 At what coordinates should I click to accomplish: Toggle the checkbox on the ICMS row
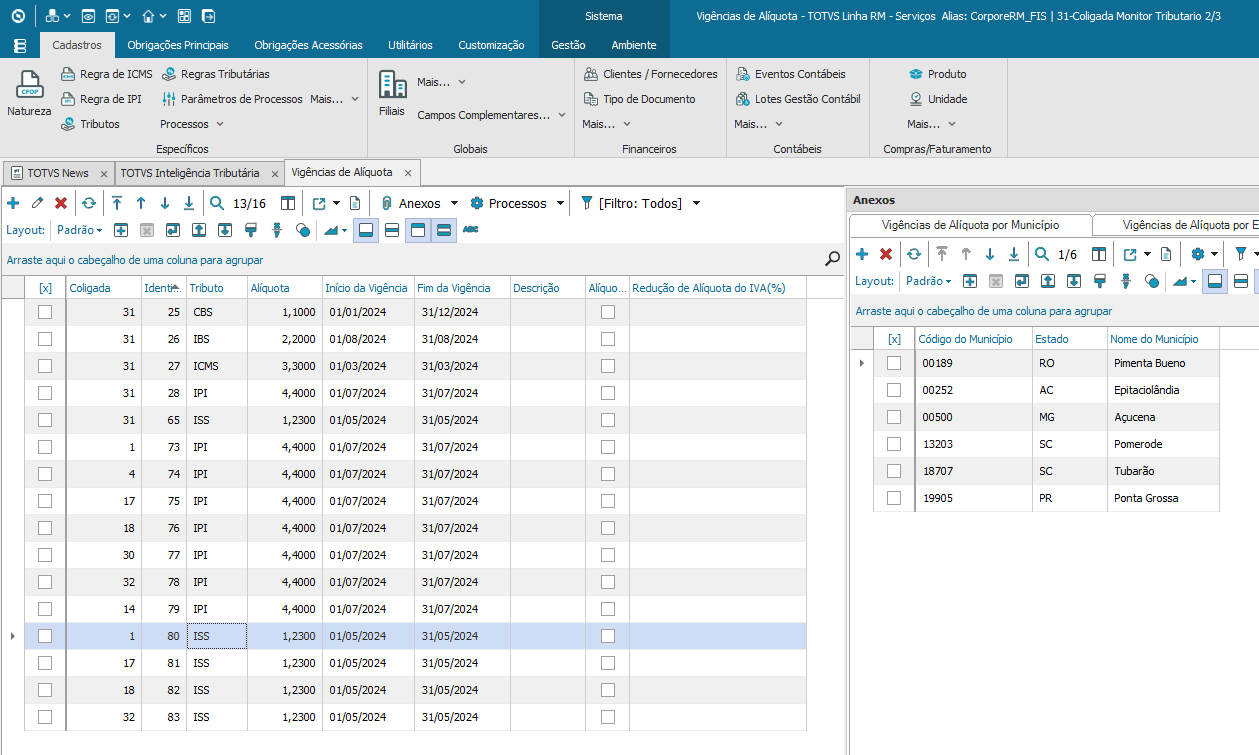45,366
